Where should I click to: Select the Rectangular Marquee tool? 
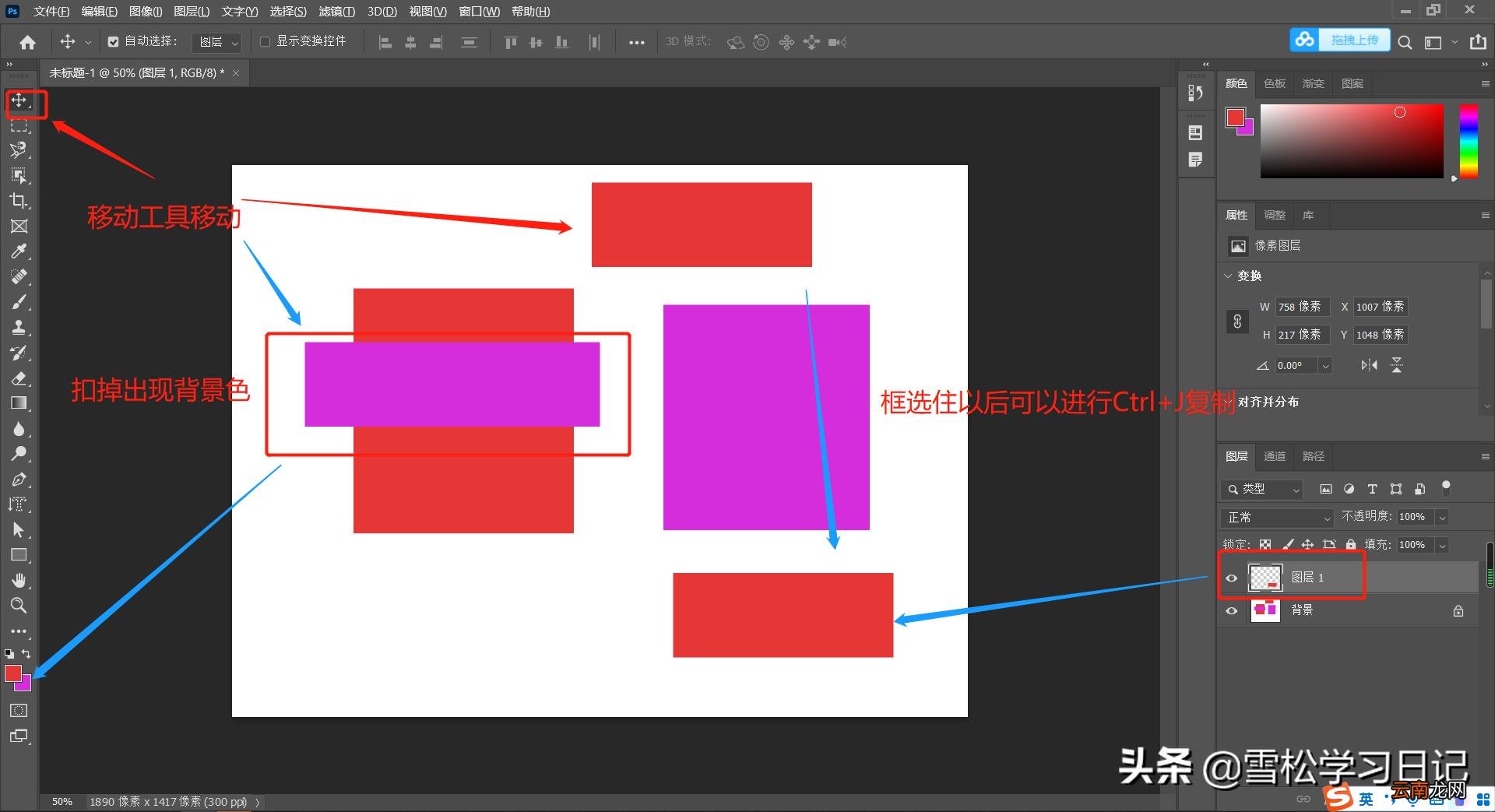click(x=19, y=125)
